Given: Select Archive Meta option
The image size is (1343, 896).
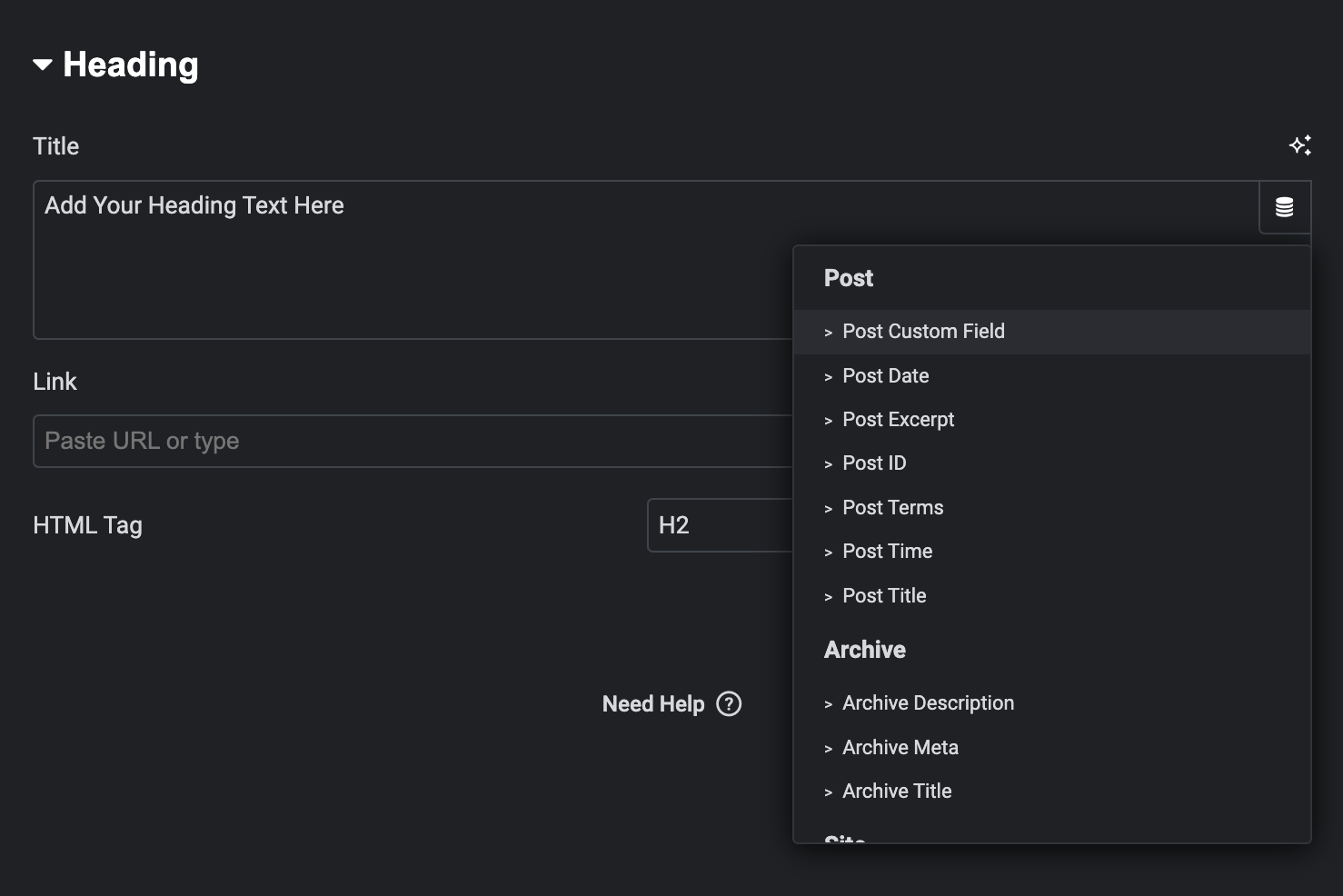Looking at the screenshot, I should [x=900, y=748].
